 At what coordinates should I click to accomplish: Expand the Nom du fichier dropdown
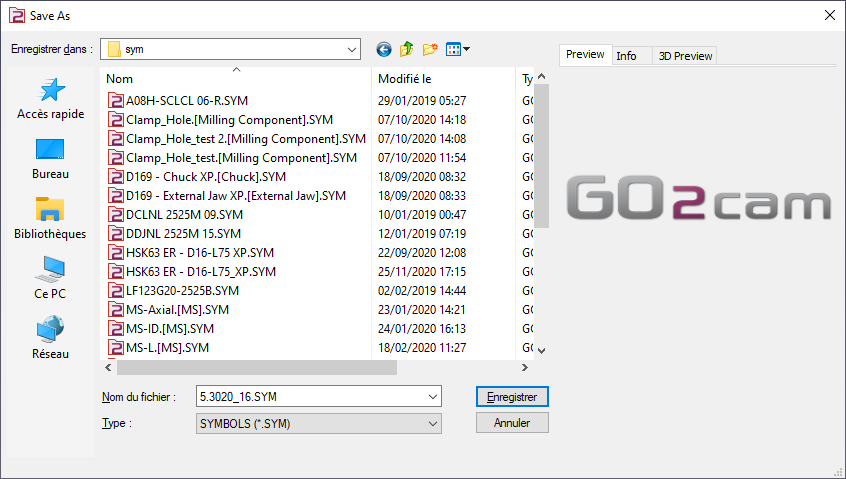tap(432, 397)
